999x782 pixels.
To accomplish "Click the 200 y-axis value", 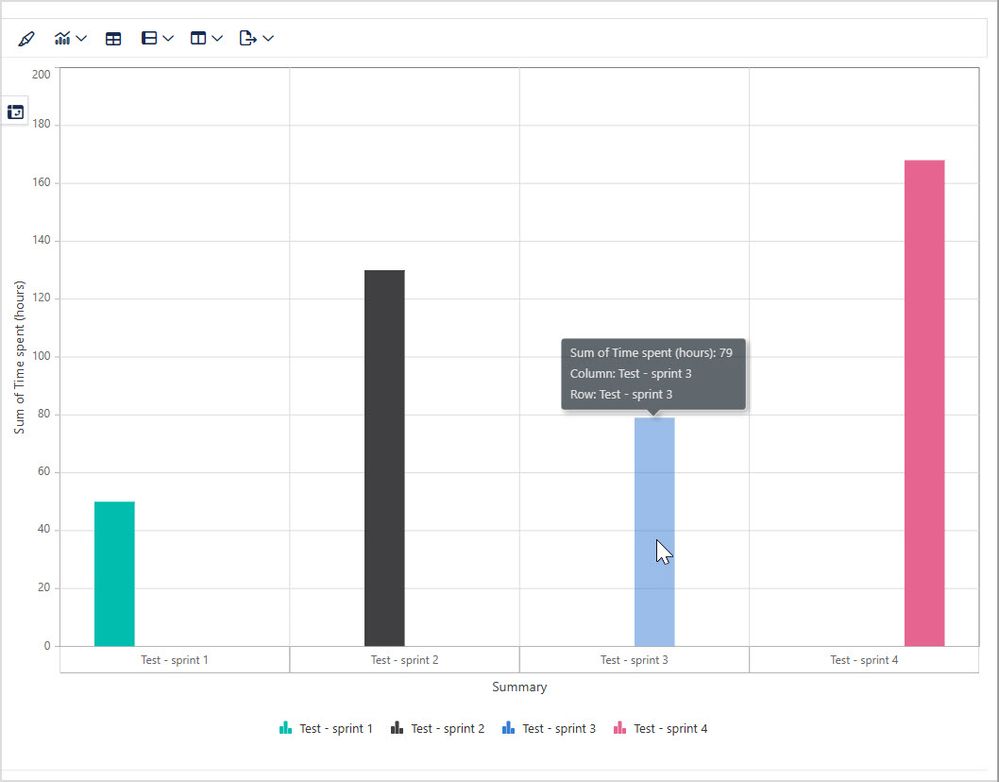I will pos(41,74).
